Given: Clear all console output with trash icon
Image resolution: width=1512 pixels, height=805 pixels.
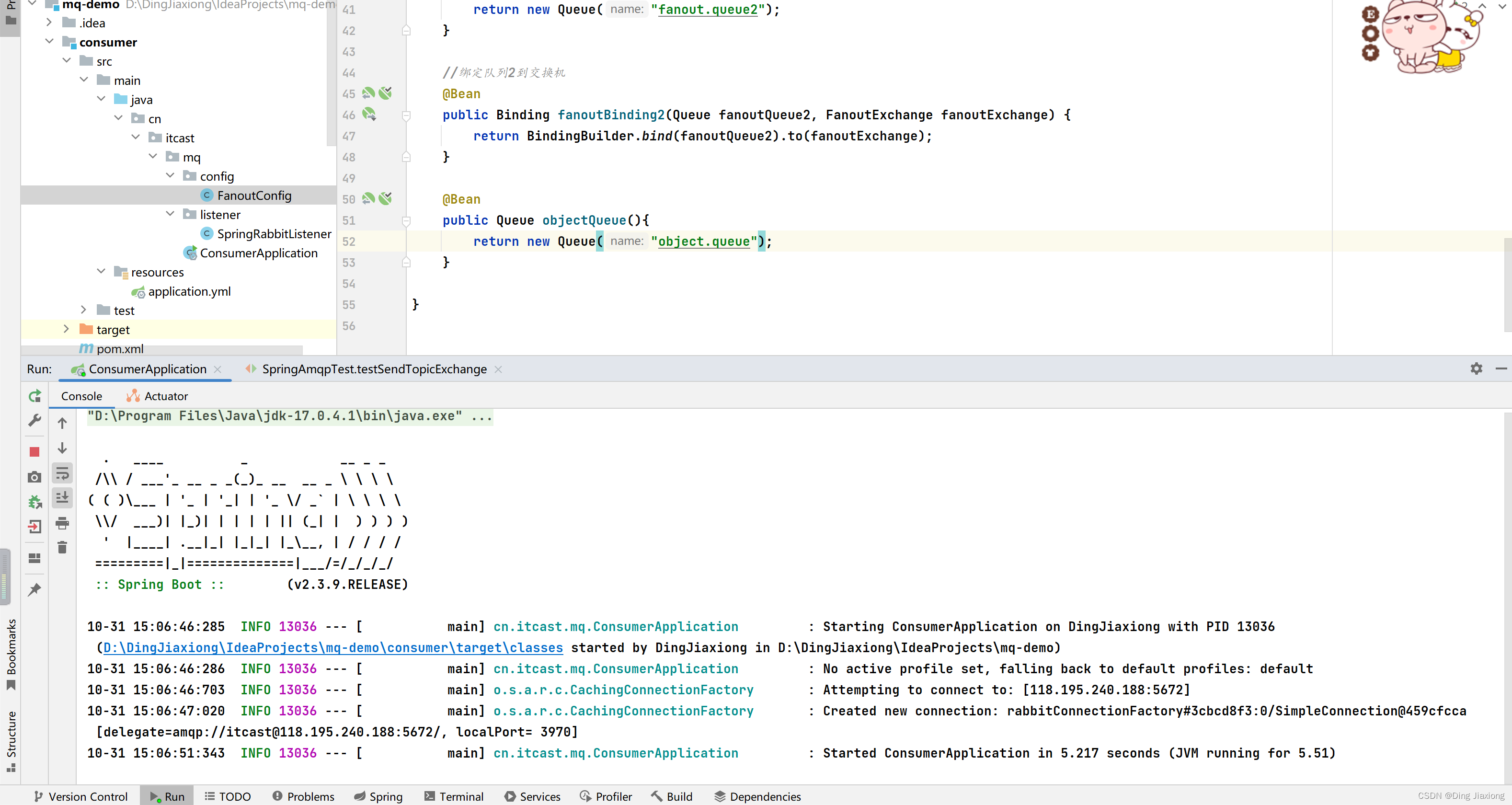Looking at the screenshot, I should point(62,547).
